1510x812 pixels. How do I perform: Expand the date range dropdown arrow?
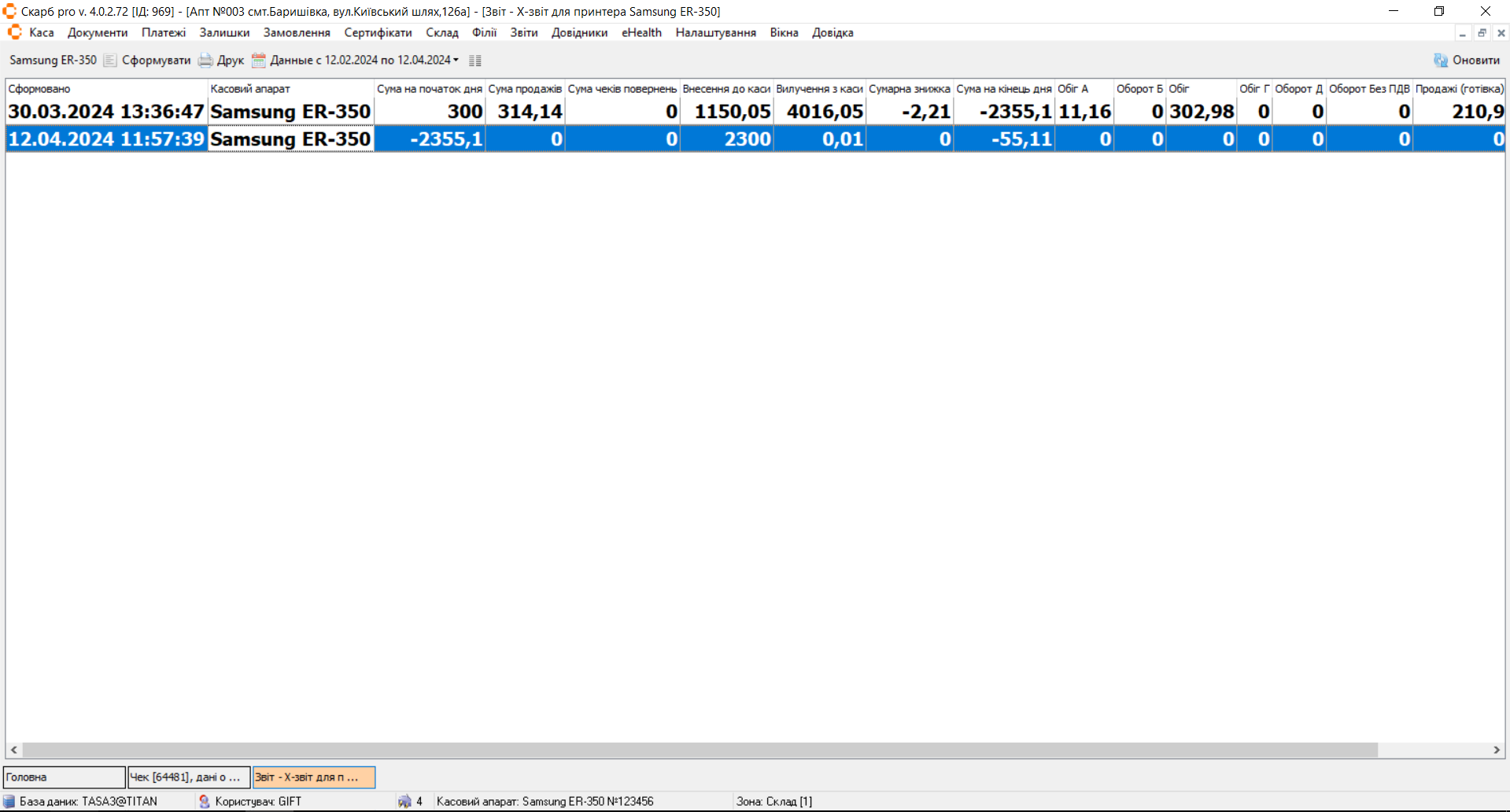[456, 61]
